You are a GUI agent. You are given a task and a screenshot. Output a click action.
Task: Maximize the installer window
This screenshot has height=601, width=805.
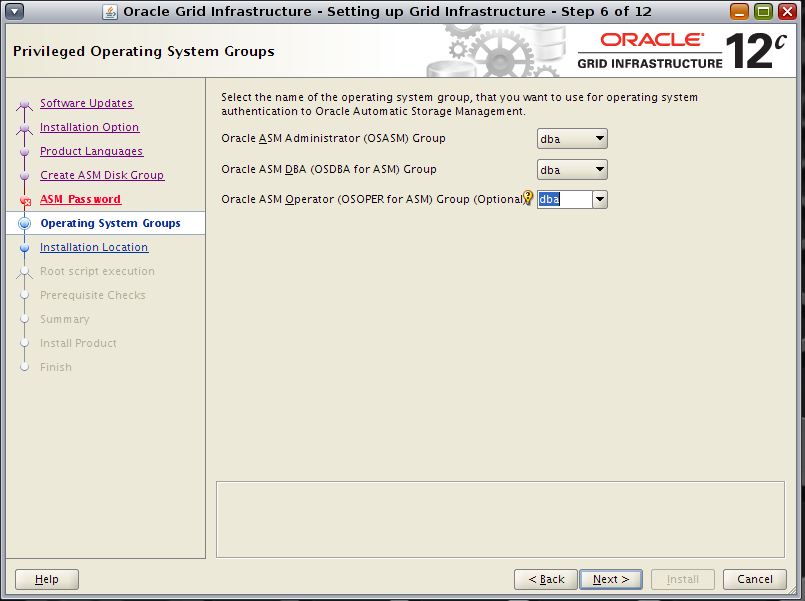pos(763,11)
